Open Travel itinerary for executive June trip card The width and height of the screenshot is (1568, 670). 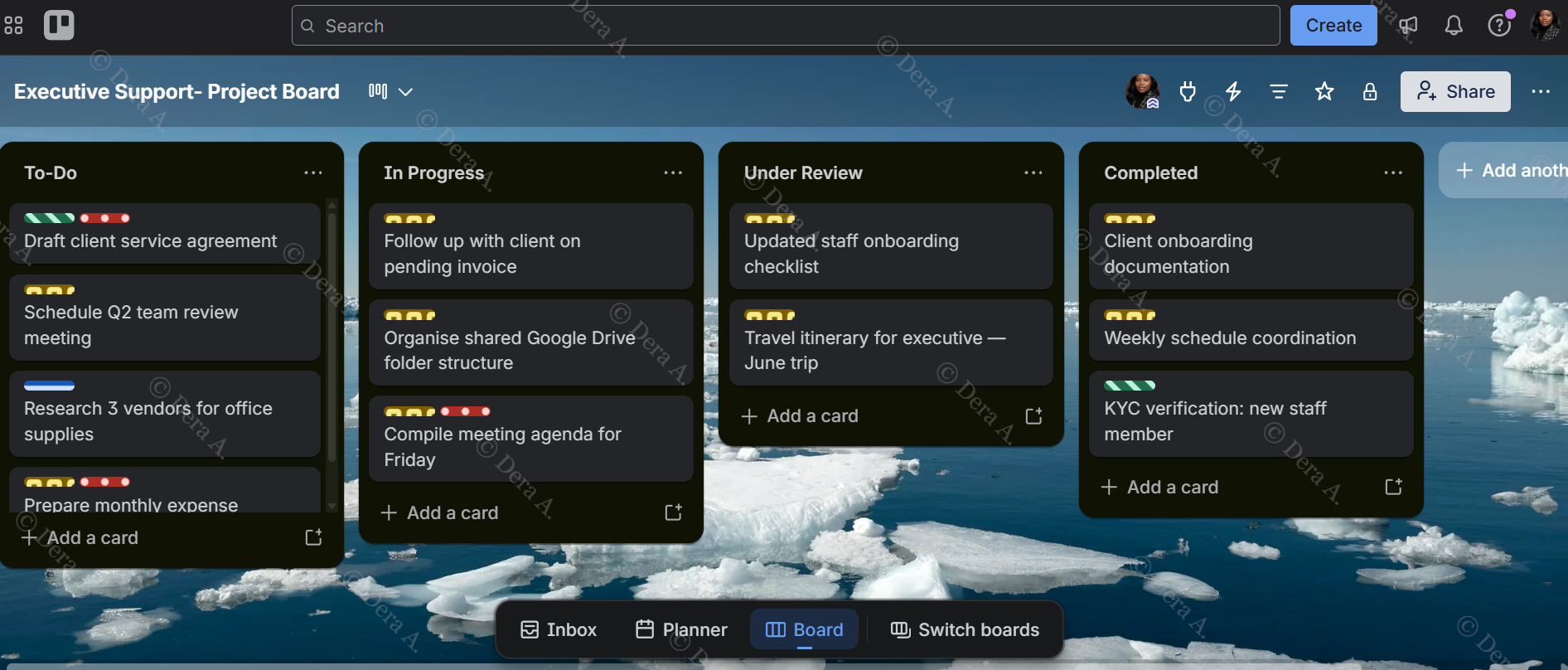[x=891, y=342]
